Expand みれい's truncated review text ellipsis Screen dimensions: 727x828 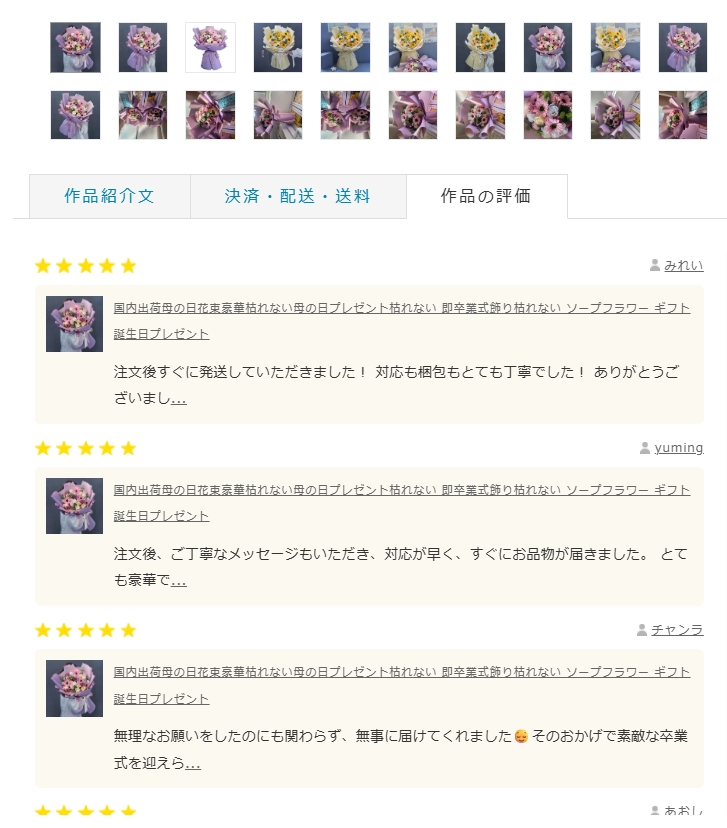(178, 399)
